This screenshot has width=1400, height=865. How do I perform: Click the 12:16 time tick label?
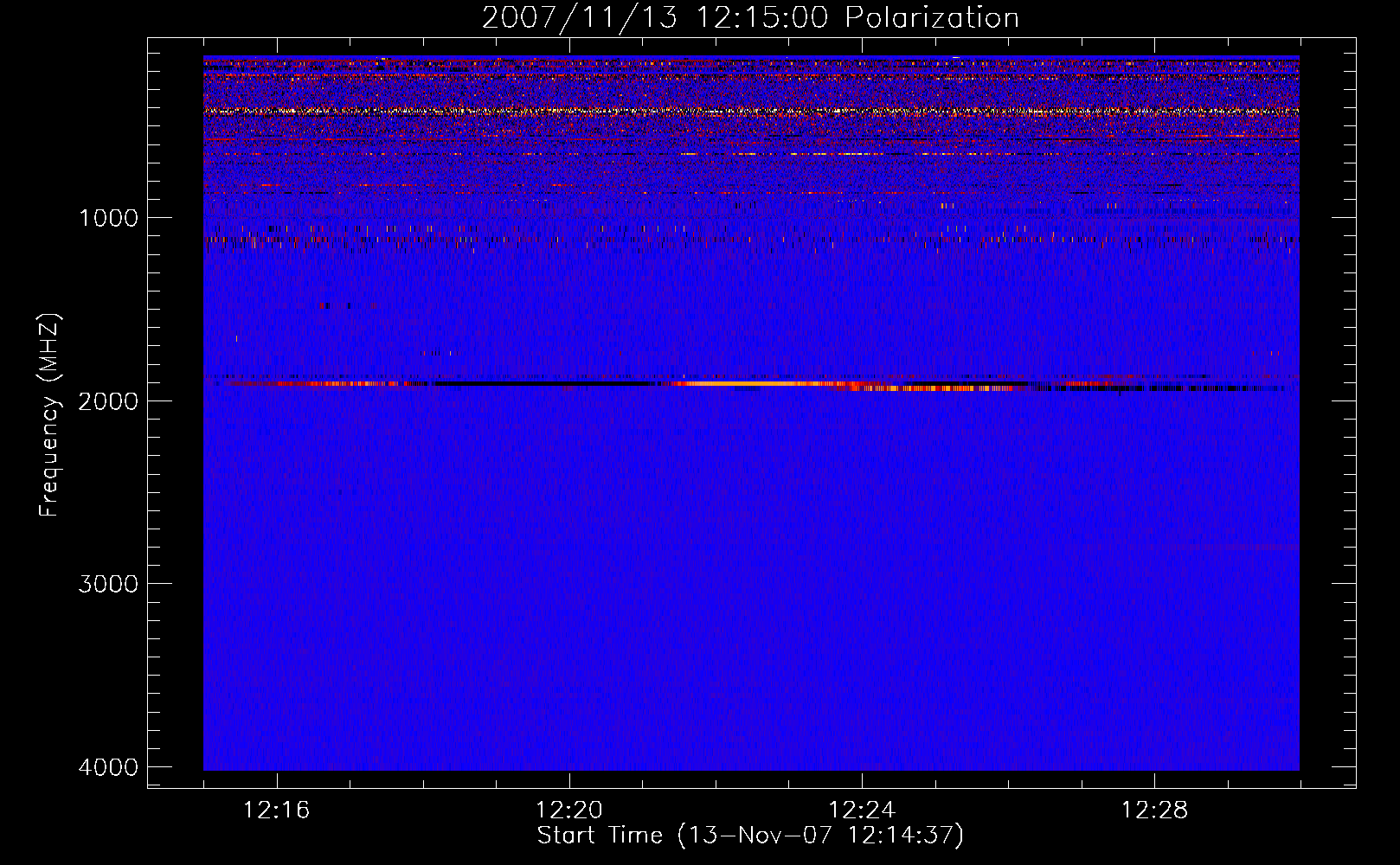276,811
